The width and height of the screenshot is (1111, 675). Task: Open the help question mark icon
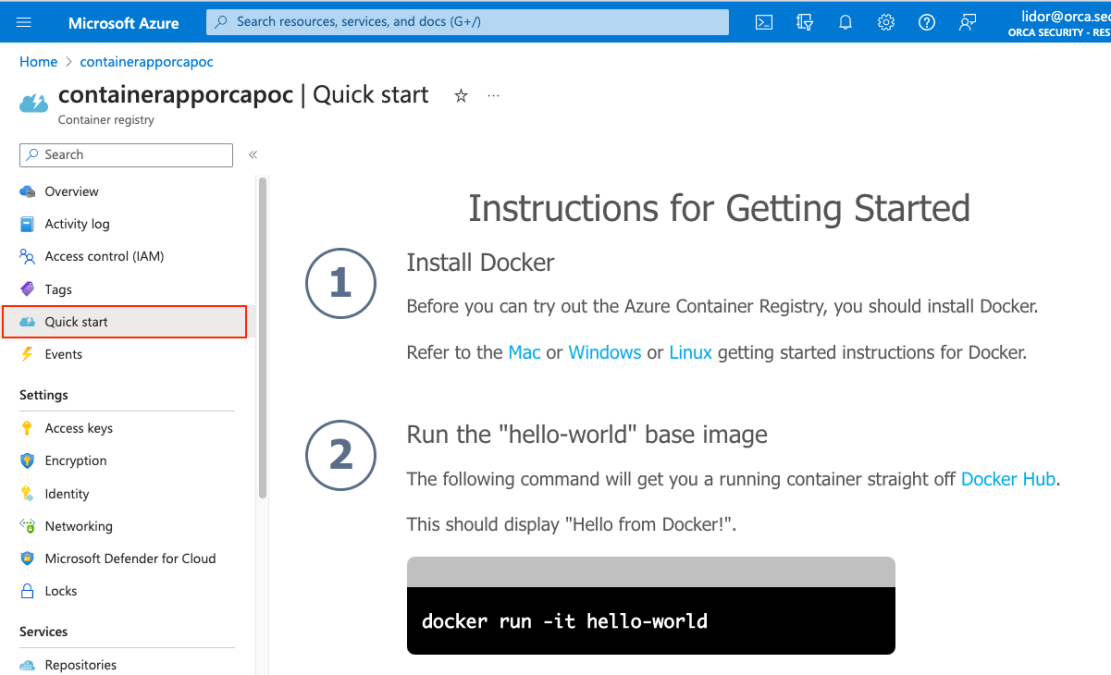point(926,23)
